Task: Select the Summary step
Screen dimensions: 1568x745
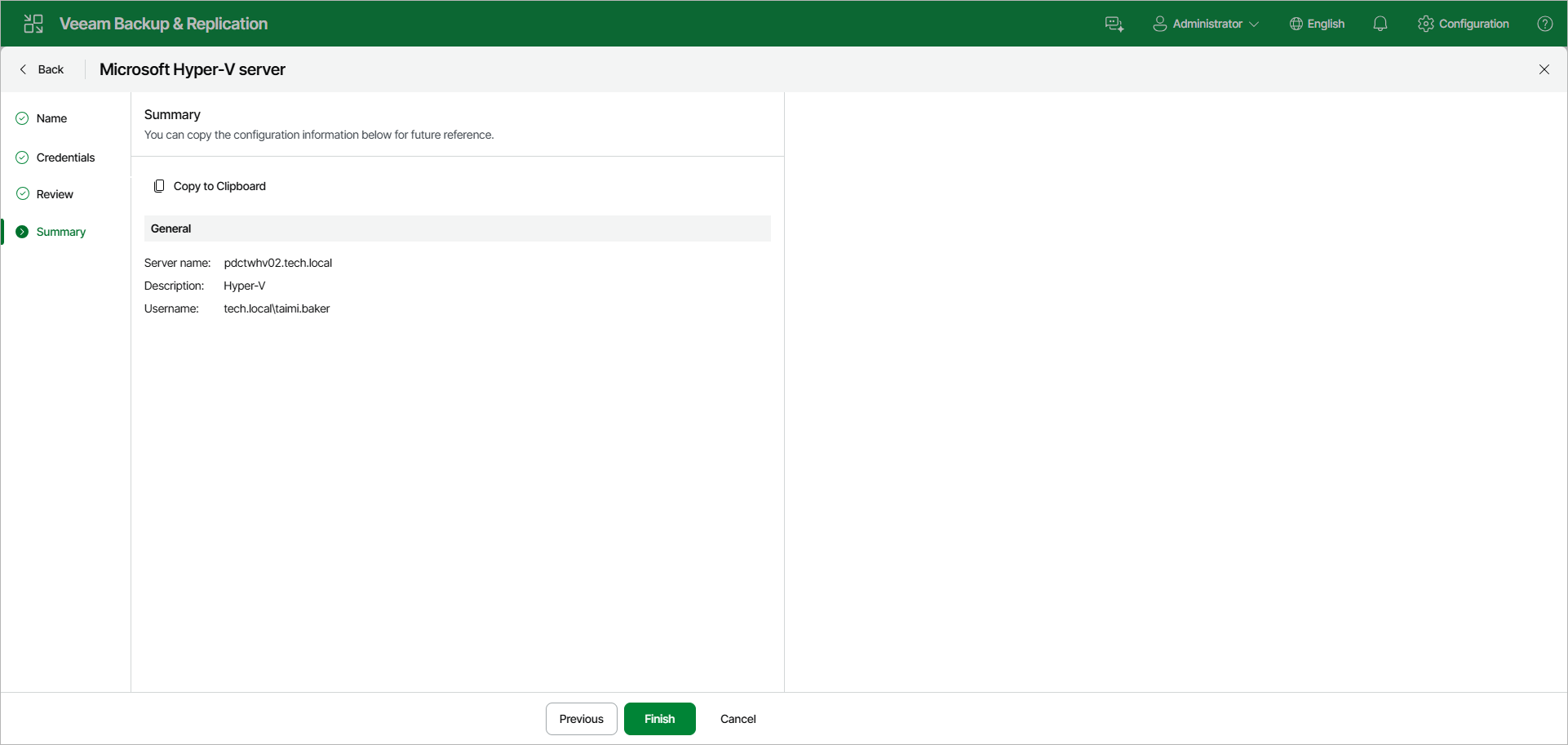Action: click(x=60, y=232)
